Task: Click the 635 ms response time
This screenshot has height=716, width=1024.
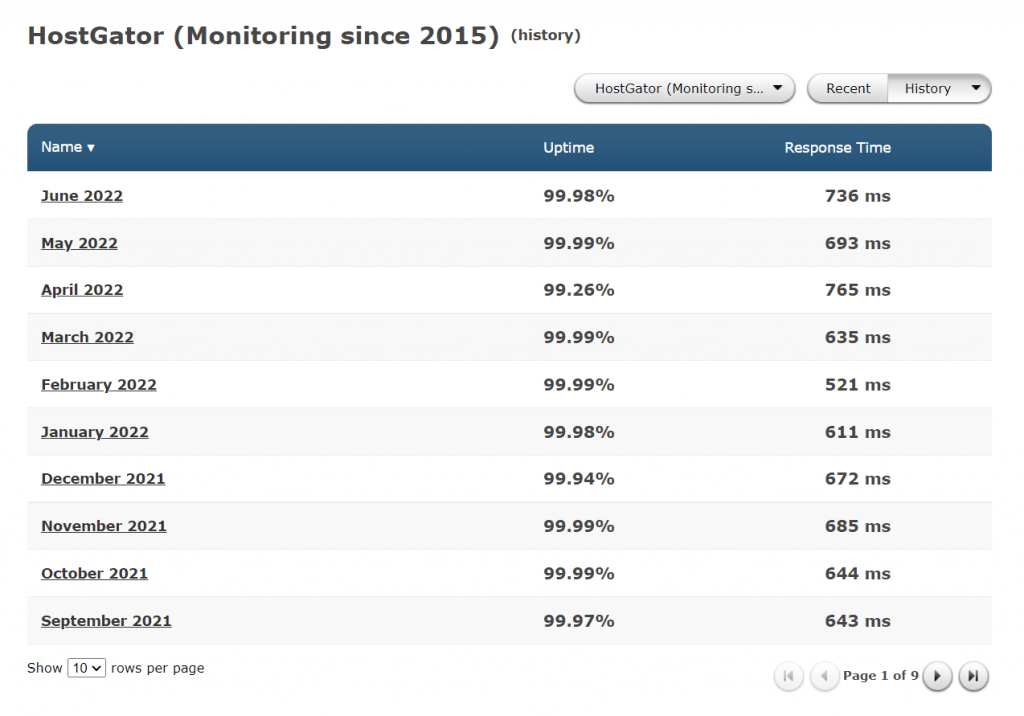Action: (x=857, y=337)
